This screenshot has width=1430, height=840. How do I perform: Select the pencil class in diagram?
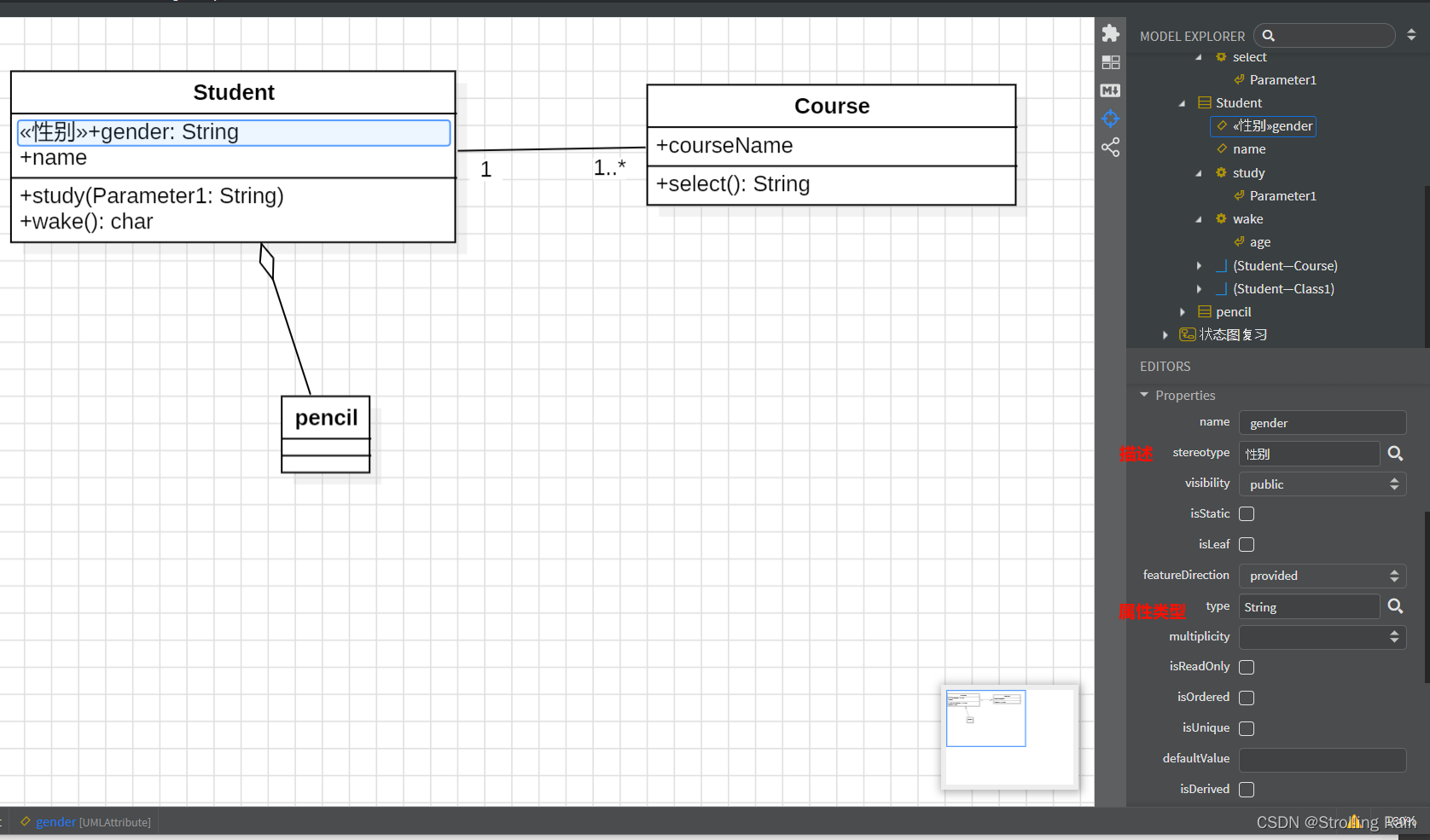pyautogui.click(x=326, y=434)
